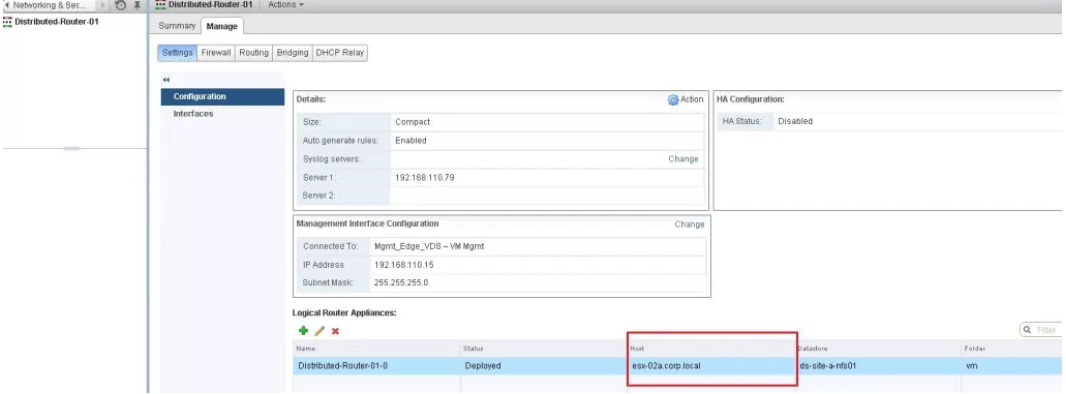Image resolution: width=1066 pixels, height=394 pixels.
Task: Select the Manage tab
Action: point(222,26)
